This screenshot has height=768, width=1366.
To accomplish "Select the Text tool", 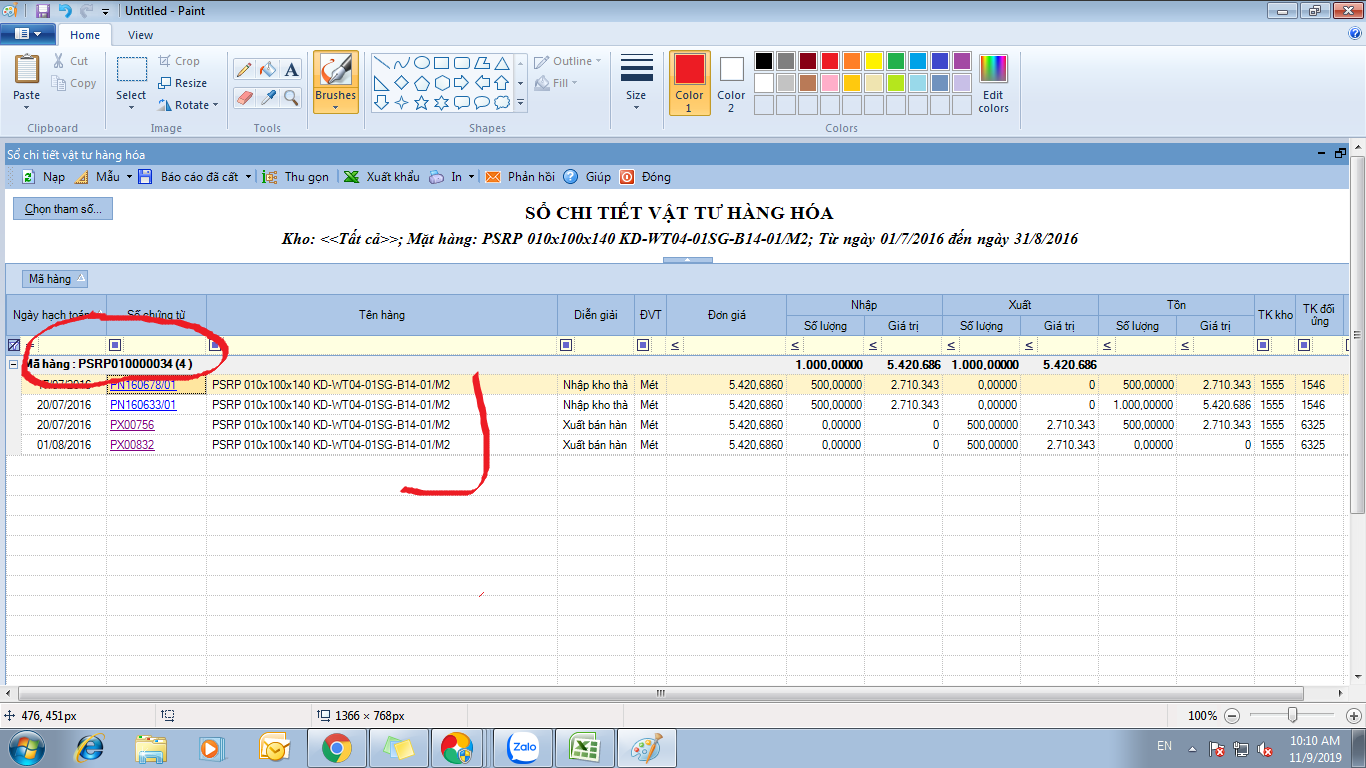I will point(291,69).
